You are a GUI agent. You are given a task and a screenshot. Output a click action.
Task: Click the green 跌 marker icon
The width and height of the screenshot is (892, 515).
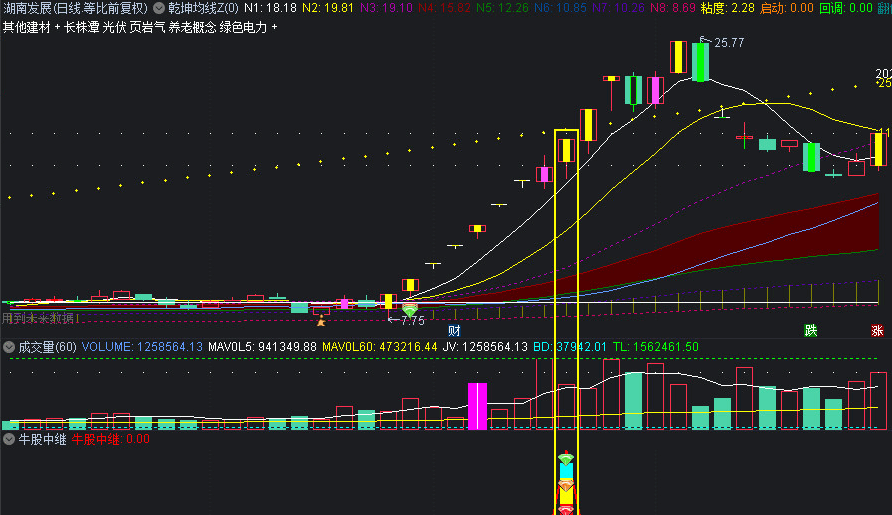(x=811, y=331)
